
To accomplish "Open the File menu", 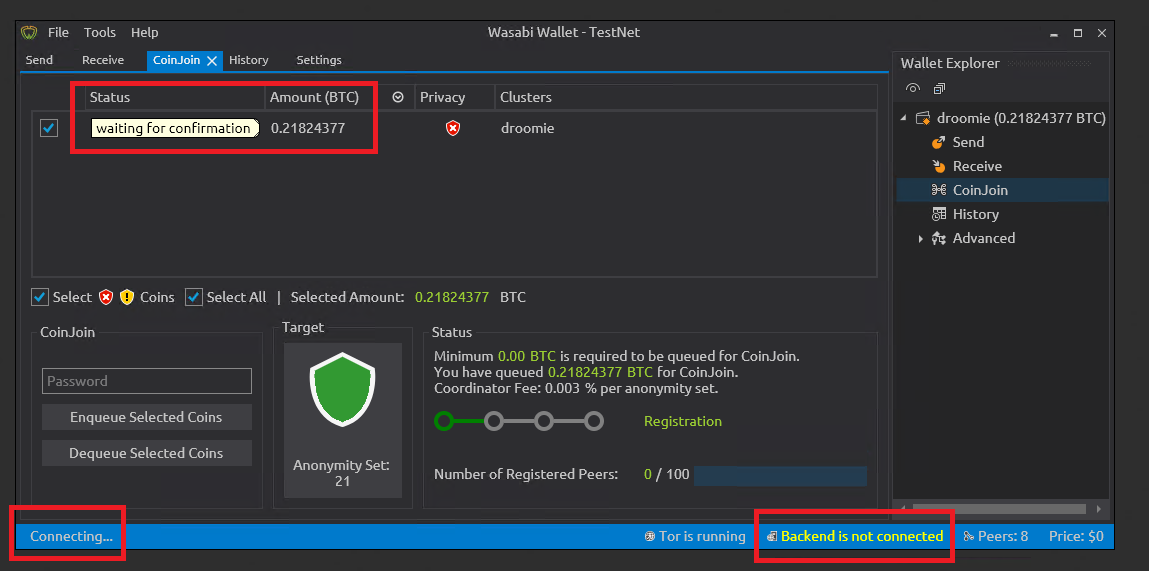I will point(59,32).
